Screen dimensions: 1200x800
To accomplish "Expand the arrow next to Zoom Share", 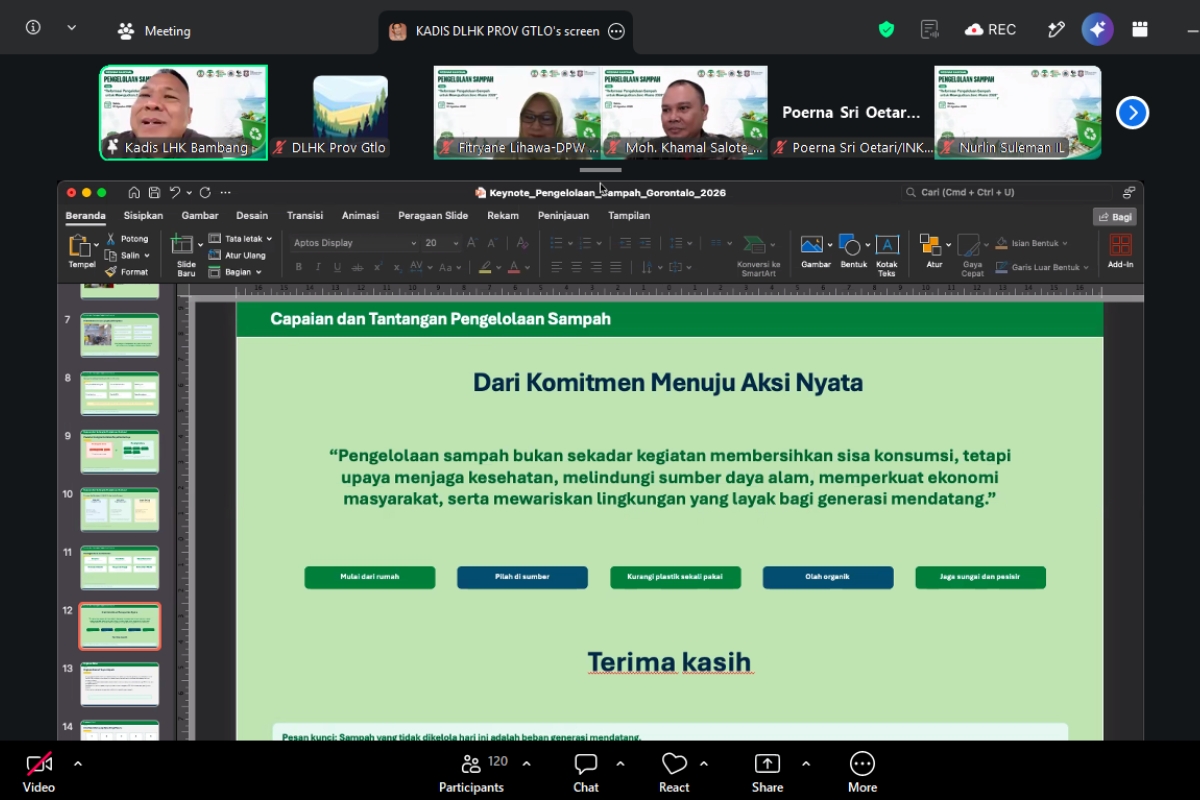I will [806, 763].
